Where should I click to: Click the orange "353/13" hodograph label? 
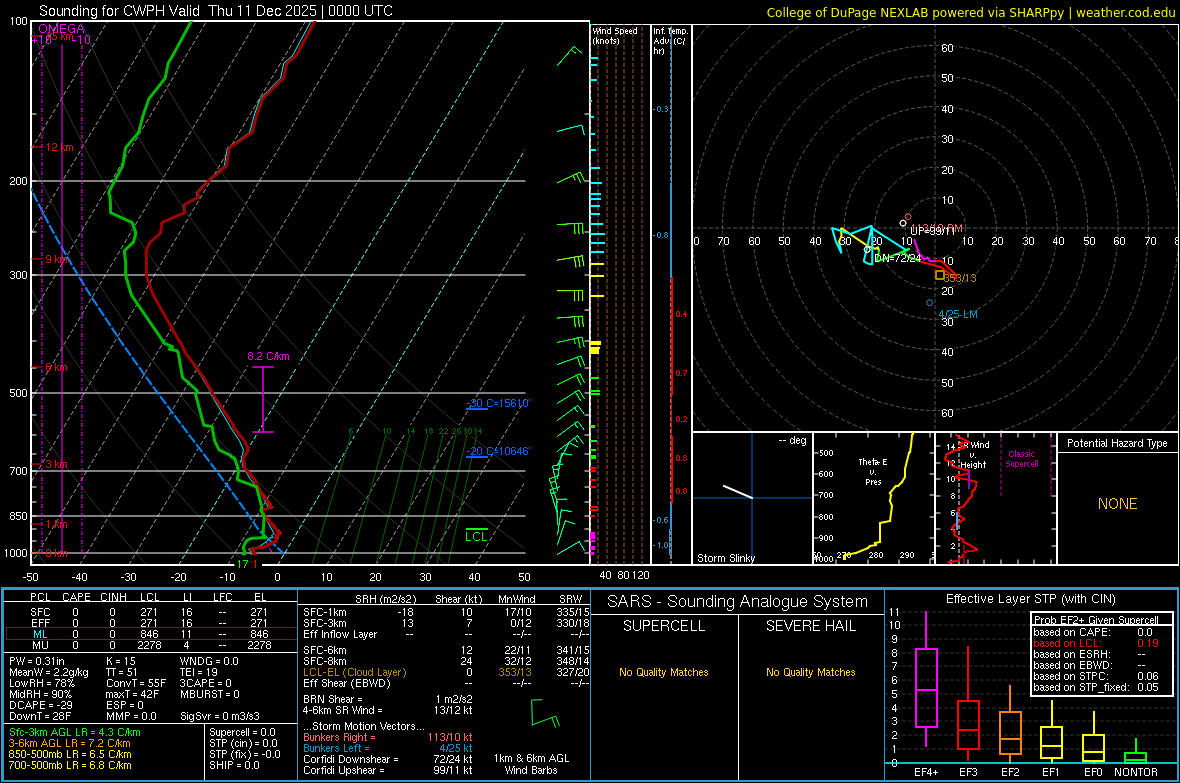(960, 278)
